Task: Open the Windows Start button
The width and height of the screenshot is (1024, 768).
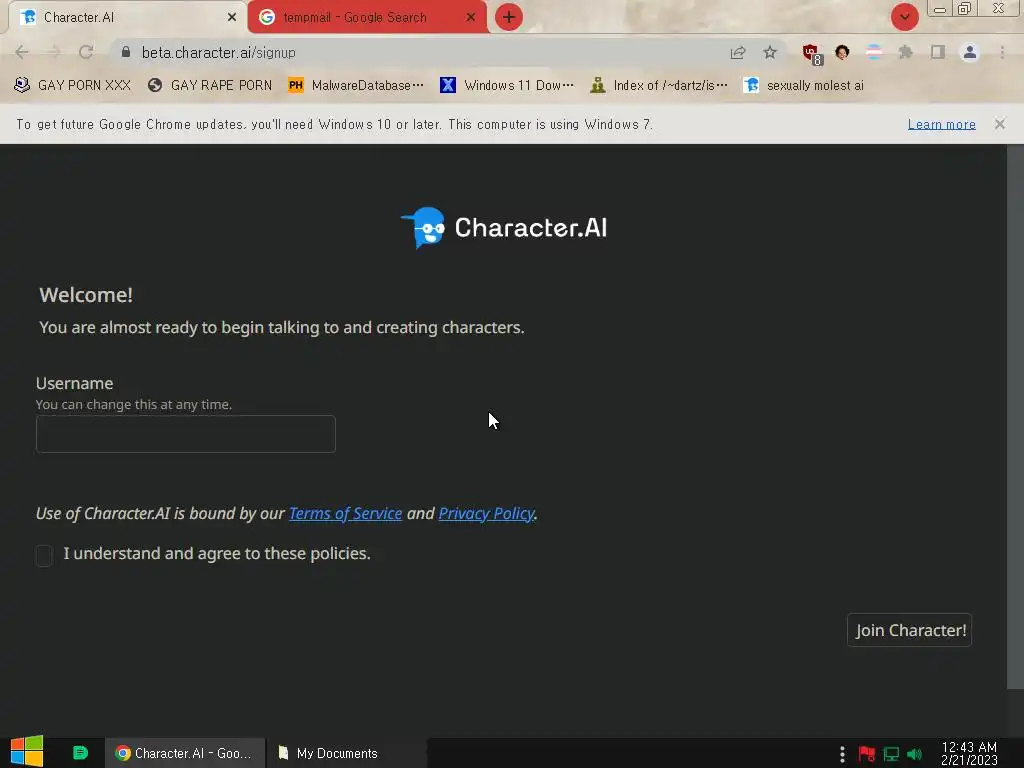Action: [27, 752]
